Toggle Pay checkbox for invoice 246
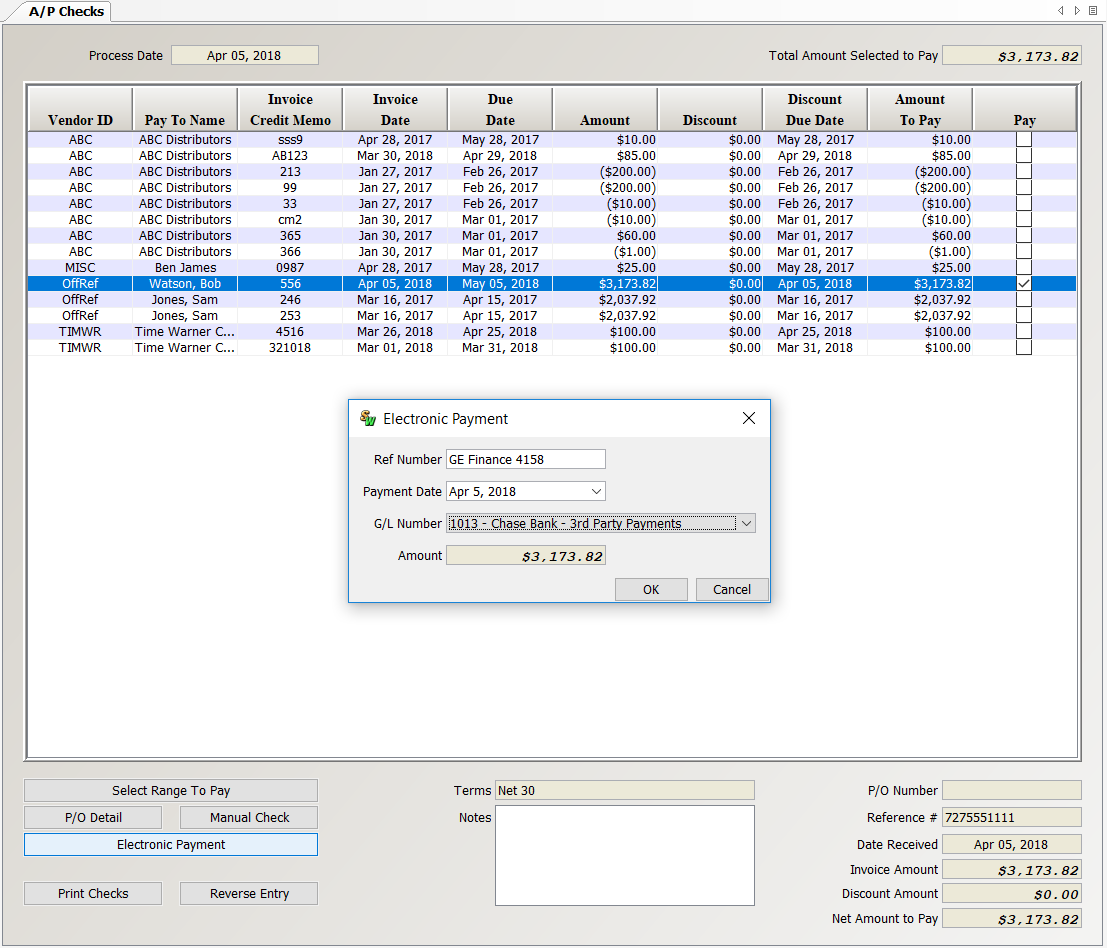This screenshot has height=948, width=1107. 1024,299
